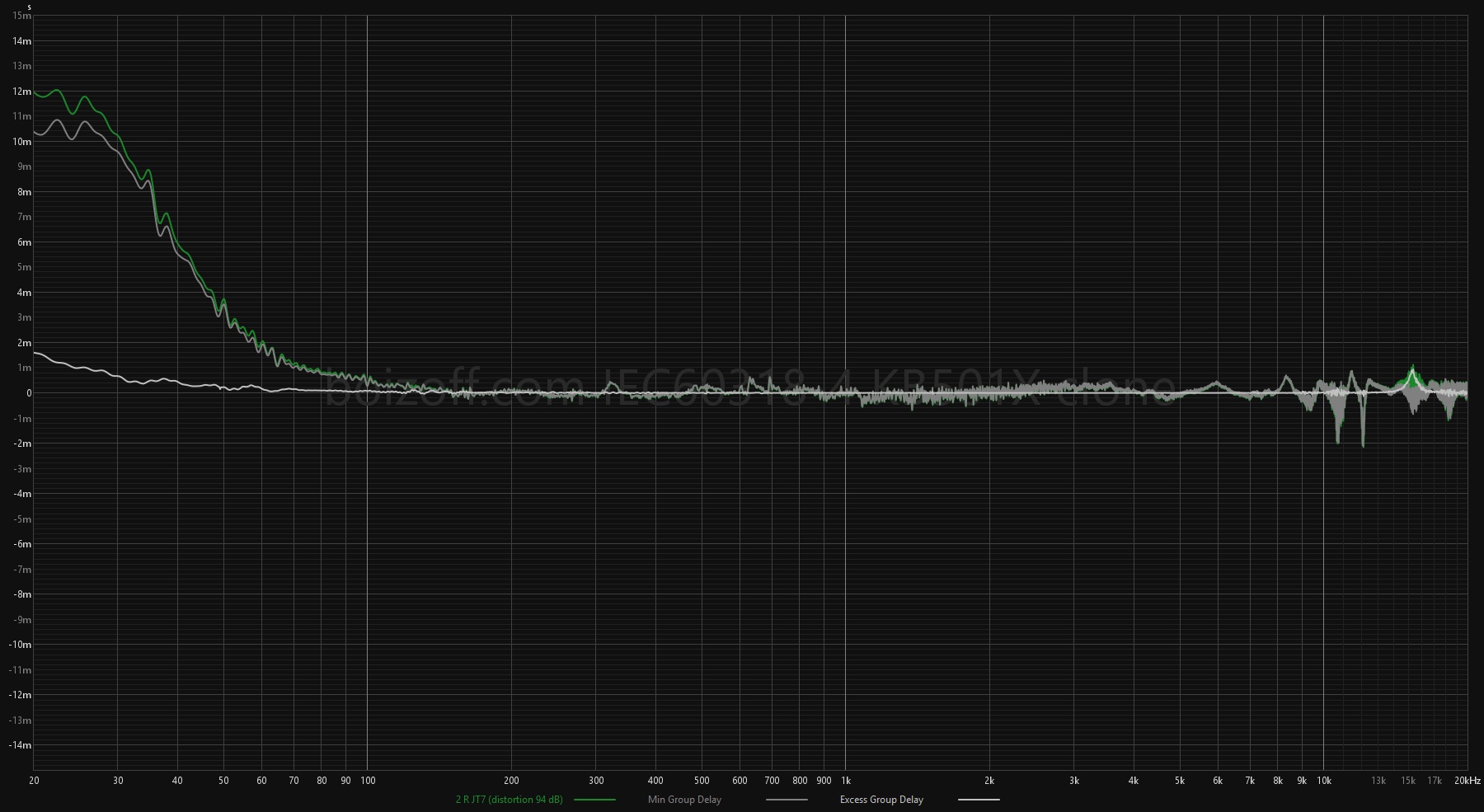Toggle the 2 R JT7 trace legend label
1484x812 pixels.
pos(509,800)
